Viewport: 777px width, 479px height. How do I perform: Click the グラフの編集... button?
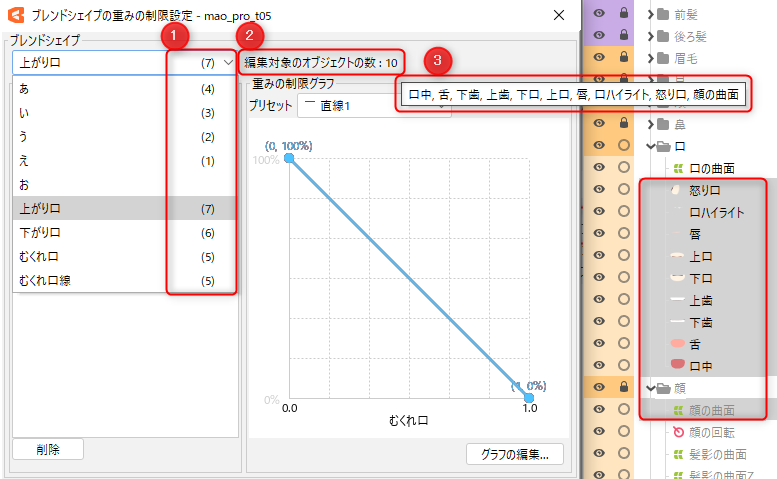tap(514, 453)
